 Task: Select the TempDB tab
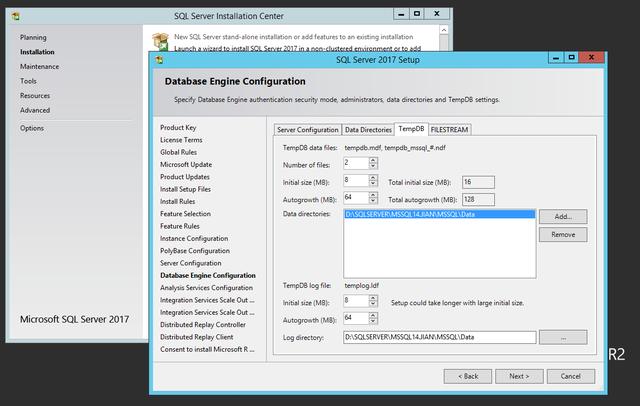pos(411,129)
